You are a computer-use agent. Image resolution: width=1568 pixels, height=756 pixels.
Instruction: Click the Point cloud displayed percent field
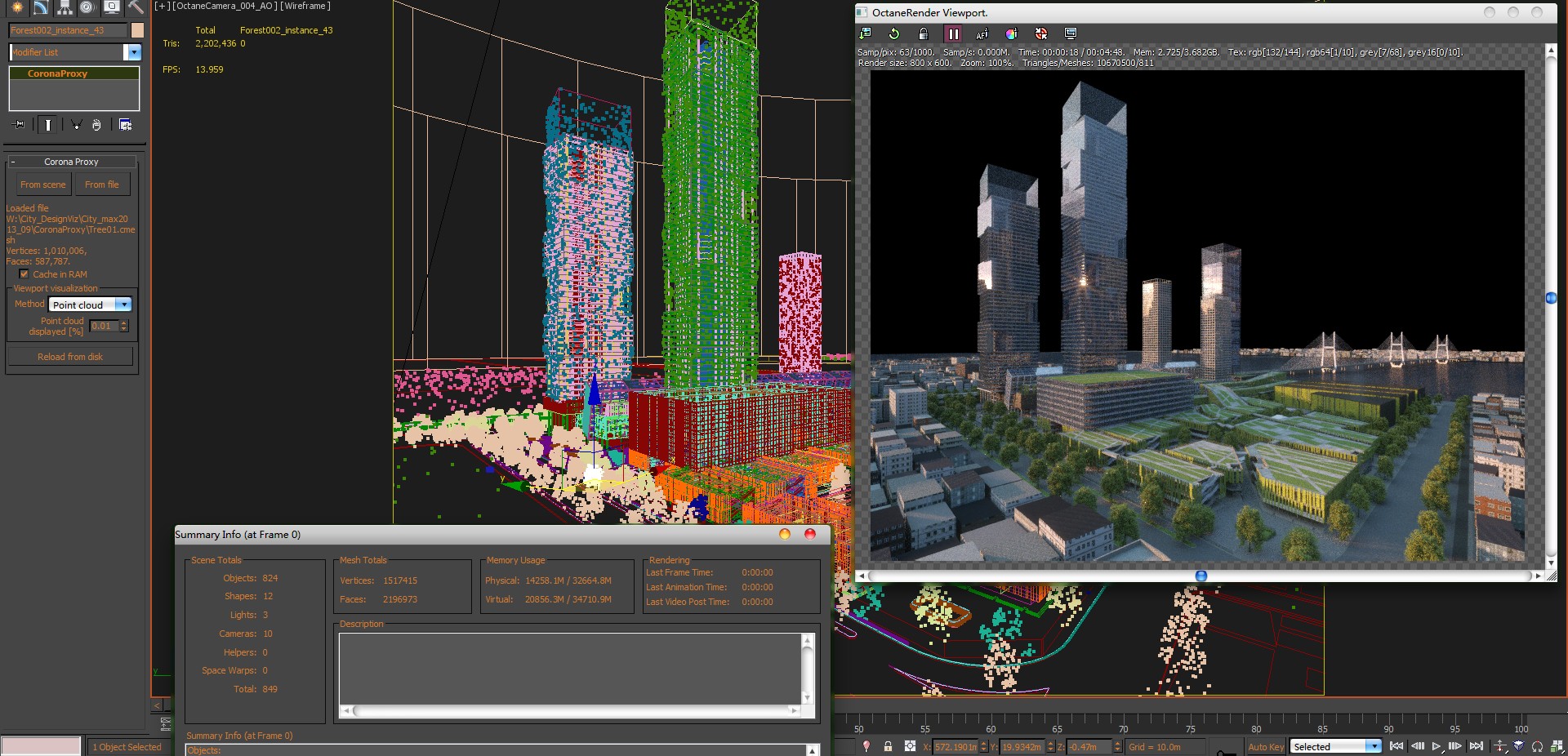104,326
